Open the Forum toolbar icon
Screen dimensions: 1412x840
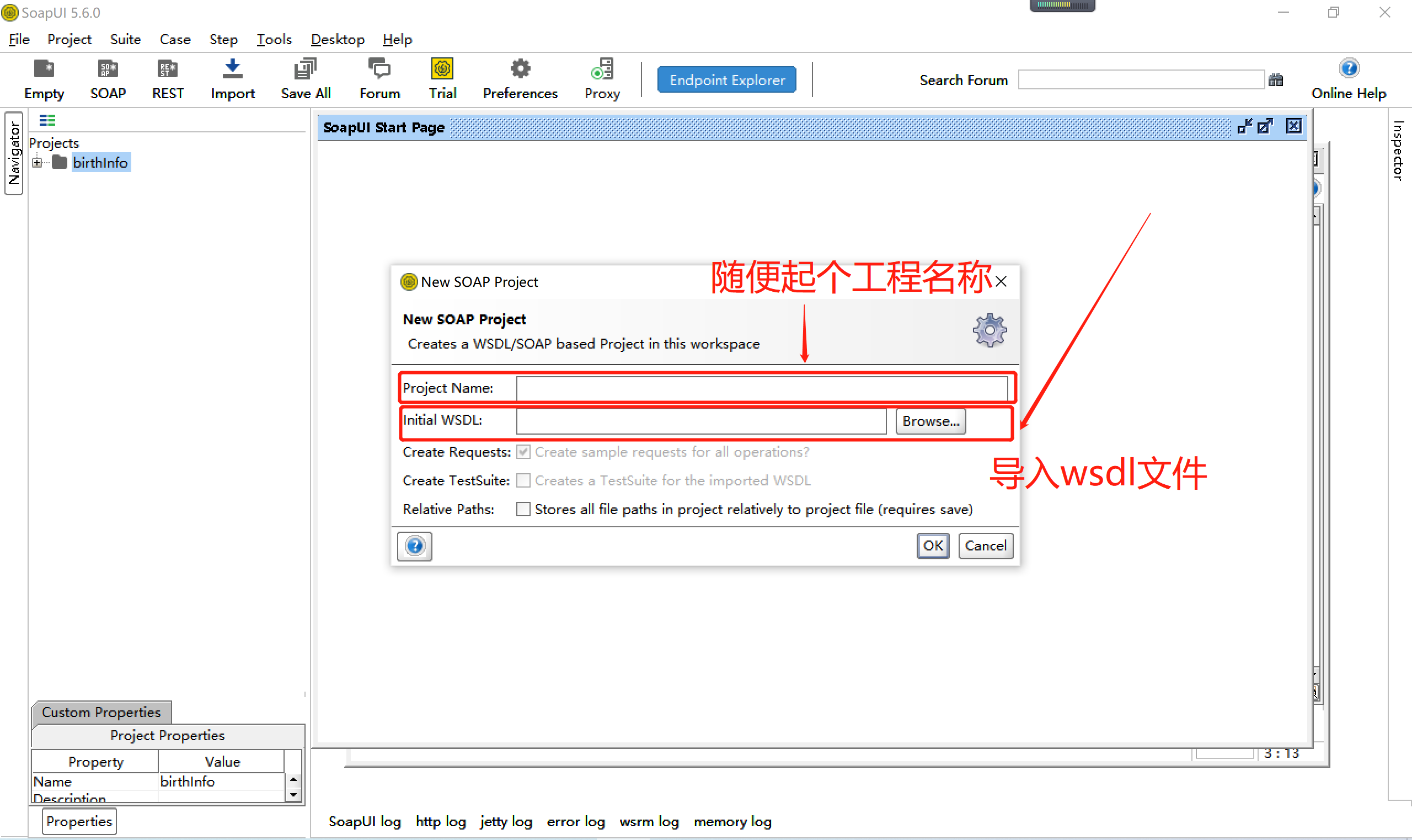pos(379,69)
